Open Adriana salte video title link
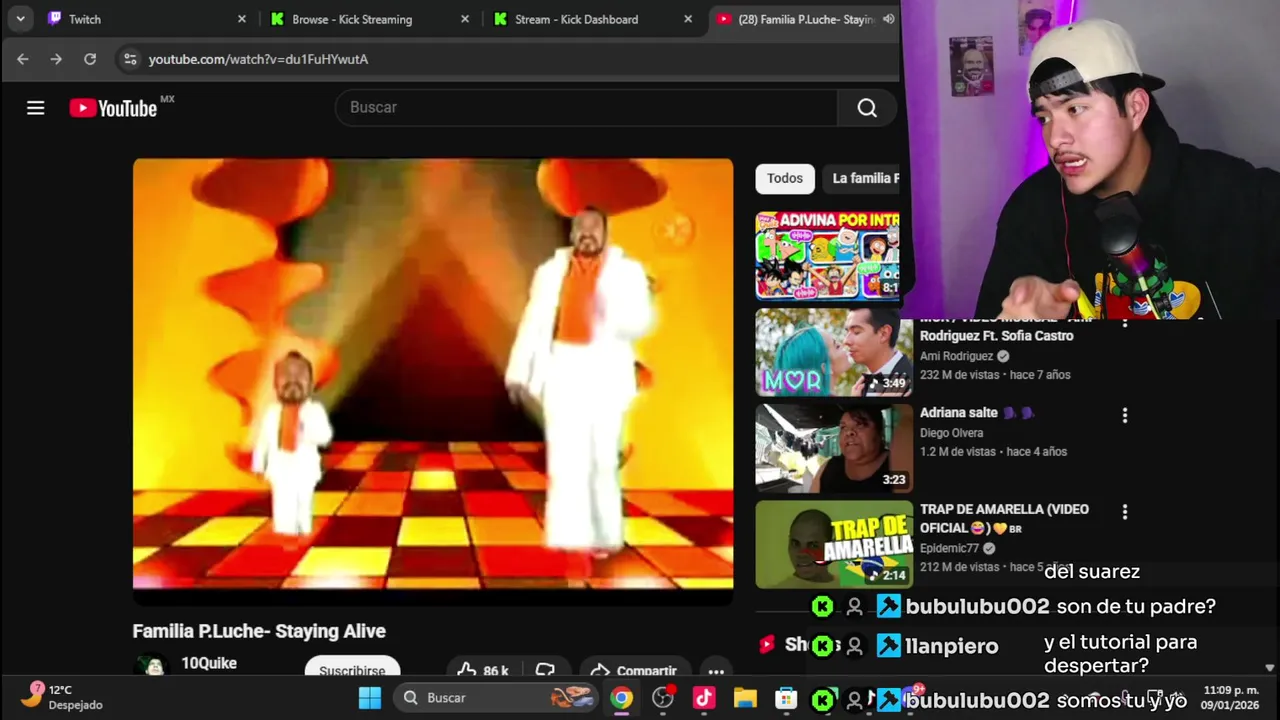The width and height of the screenshot is (1280, 720). [x=977, y=412]
